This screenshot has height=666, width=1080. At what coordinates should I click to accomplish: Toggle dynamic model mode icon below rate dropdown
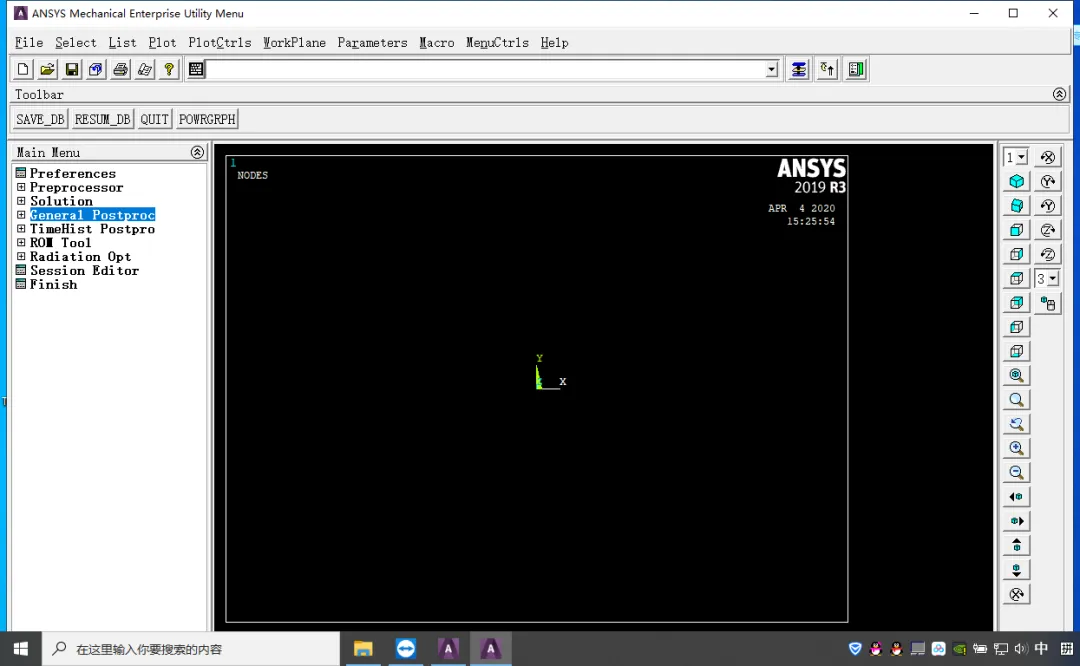tap(1048, 303)
